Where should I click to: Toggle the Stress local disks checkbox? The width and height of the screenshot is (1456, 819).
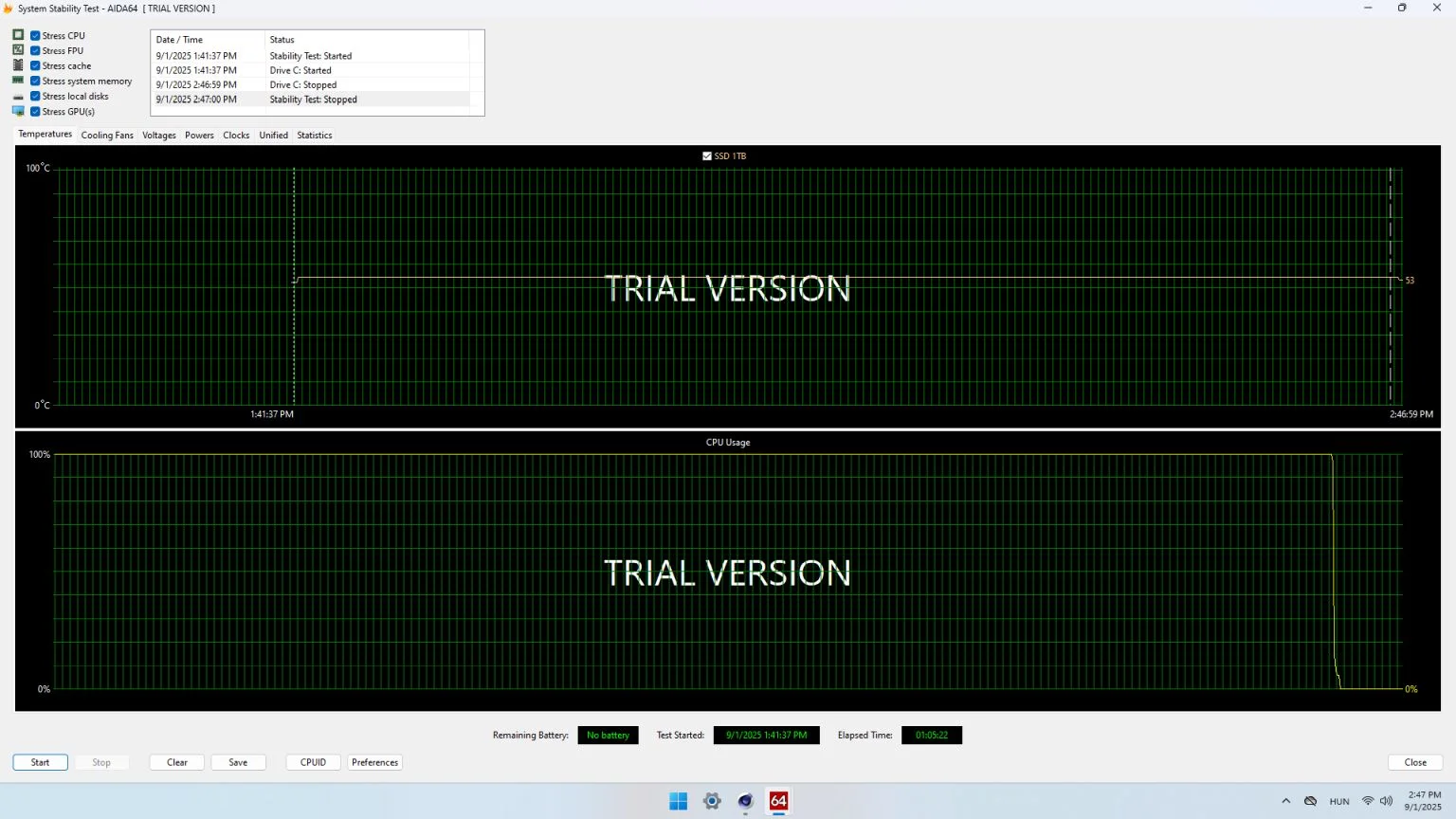35,97
